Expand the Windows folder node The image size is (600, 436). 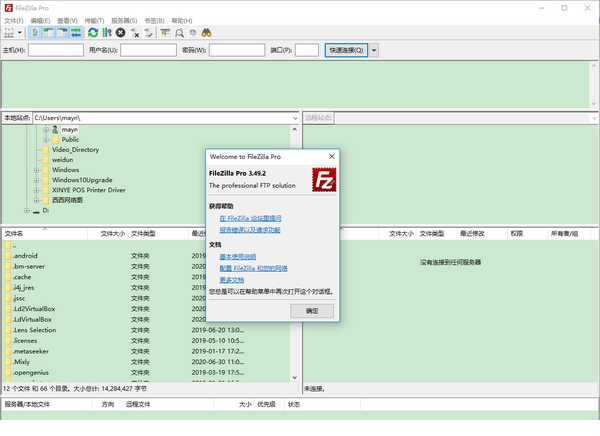[36, 170]
